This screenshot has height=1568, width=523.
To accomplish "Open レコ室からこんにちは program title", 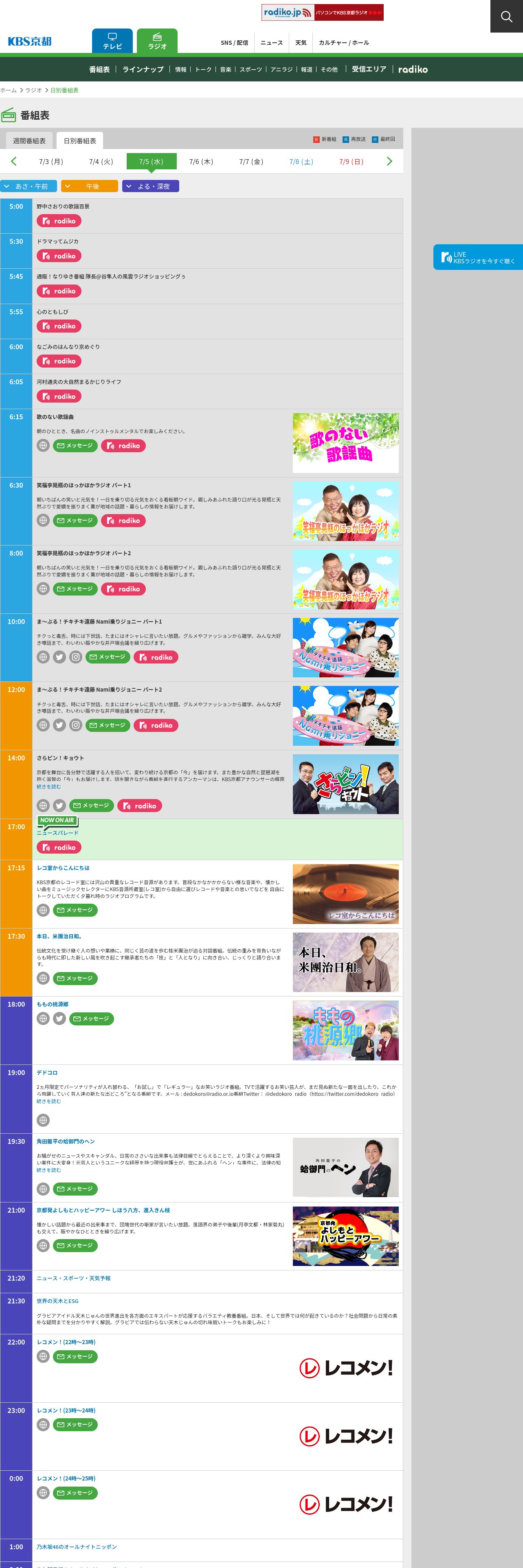I will point(63,868).
